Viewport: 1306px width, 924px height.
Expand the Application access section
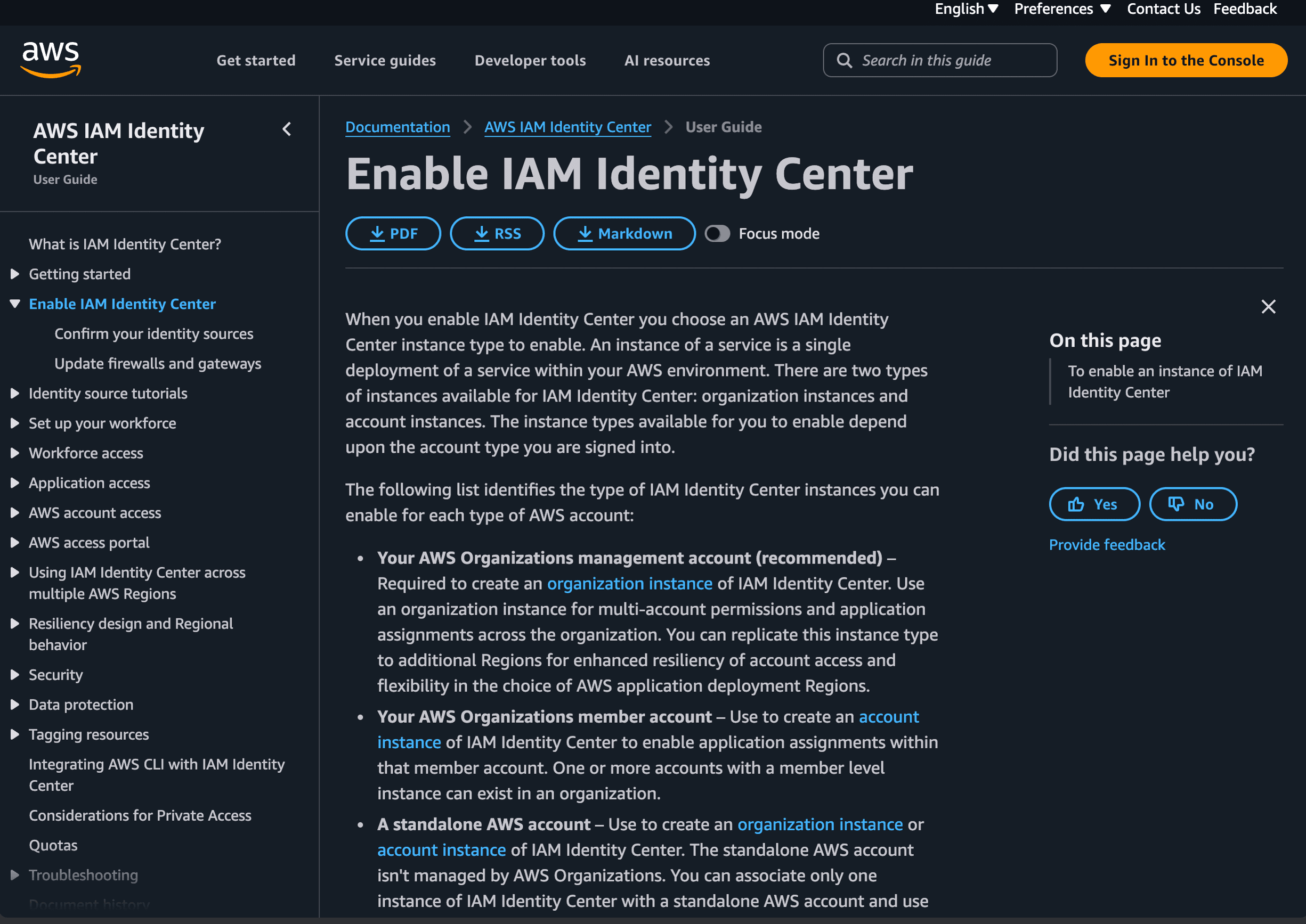(x=15, y=483)
